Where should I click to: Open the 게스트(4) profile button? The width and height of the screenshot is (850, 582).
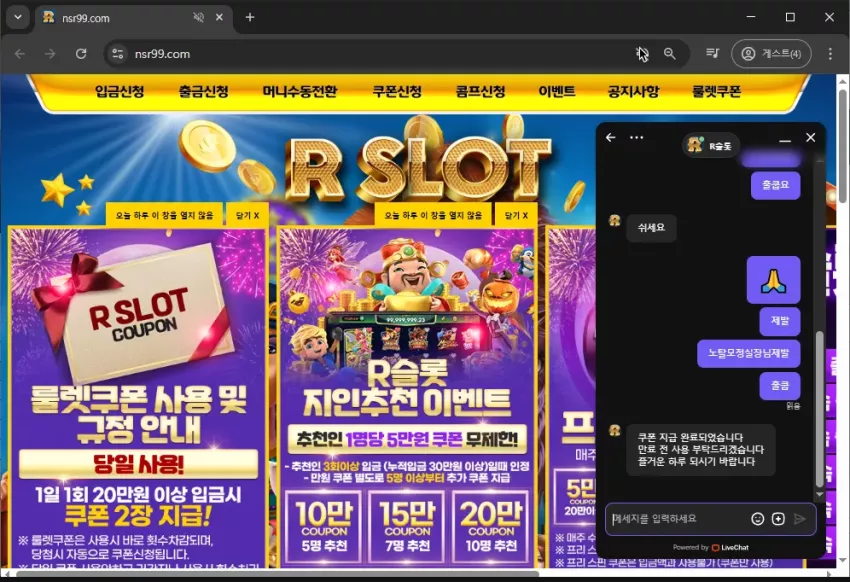771,54
